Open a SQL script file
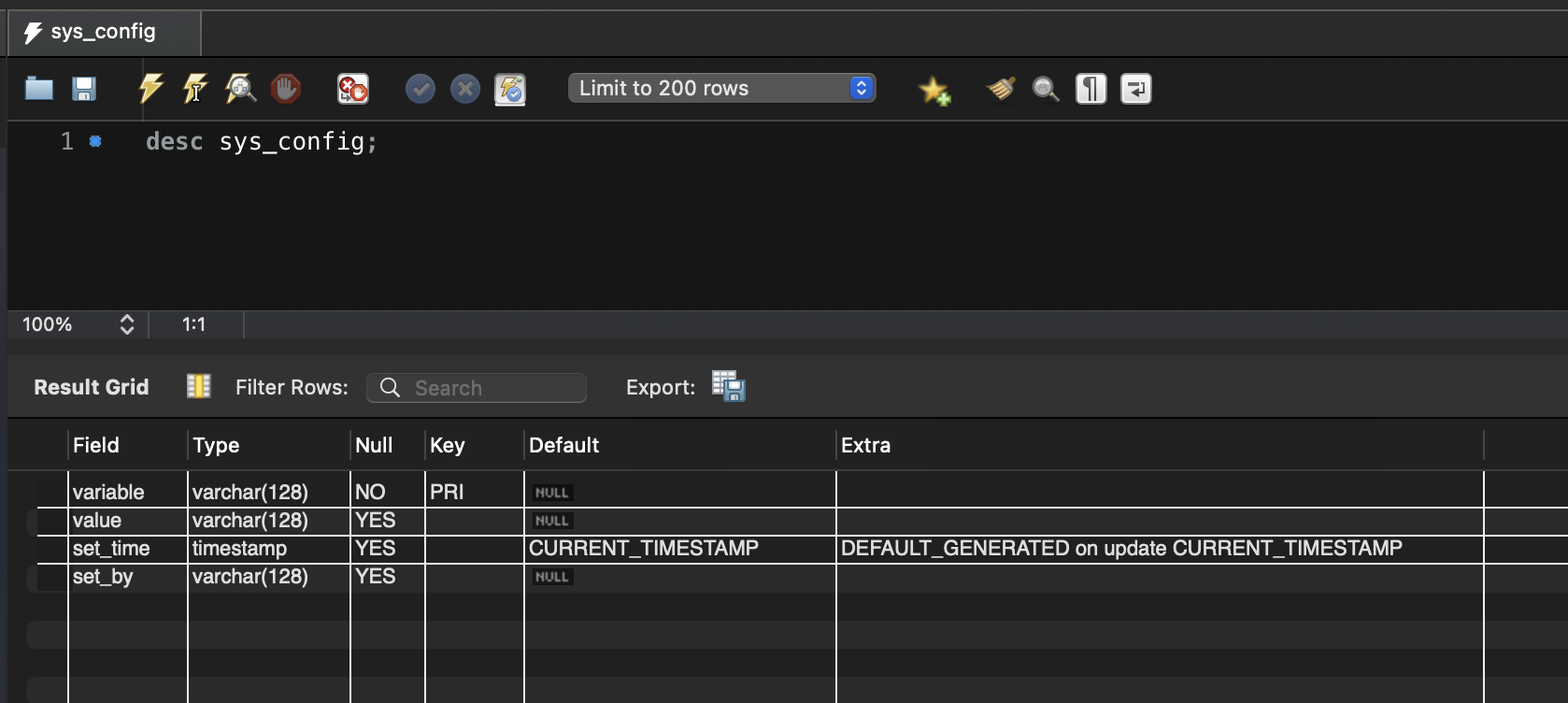 click(x=38, y=89)
